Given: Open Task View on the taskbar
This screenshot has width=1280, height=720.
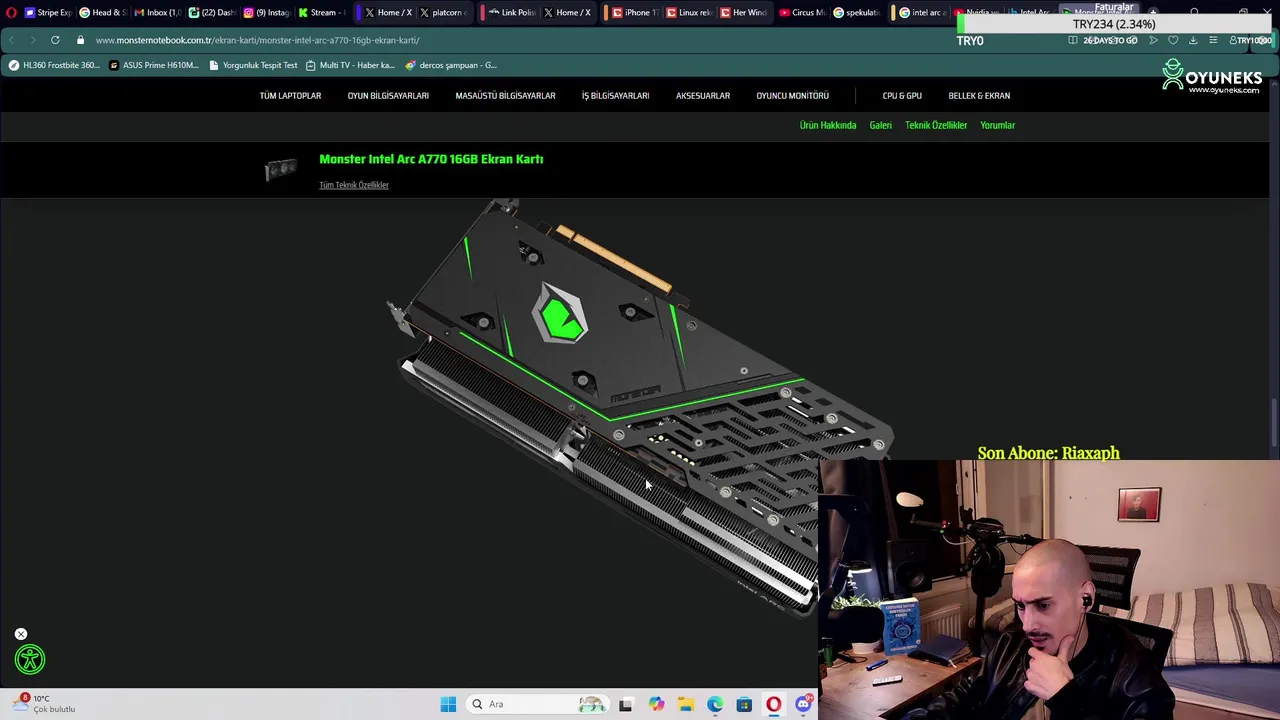Looking at the screenshot, I should [625, 704].
